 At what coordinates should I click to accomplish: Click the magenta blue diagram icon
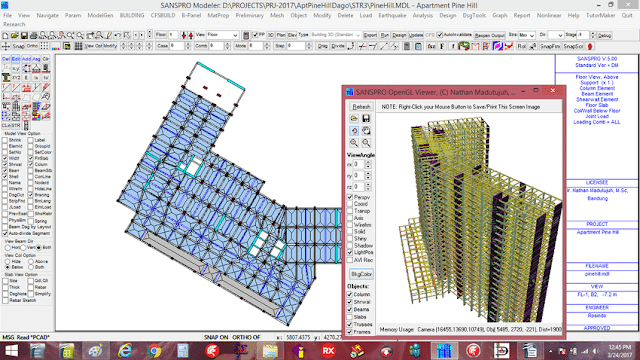pos(498,46)
